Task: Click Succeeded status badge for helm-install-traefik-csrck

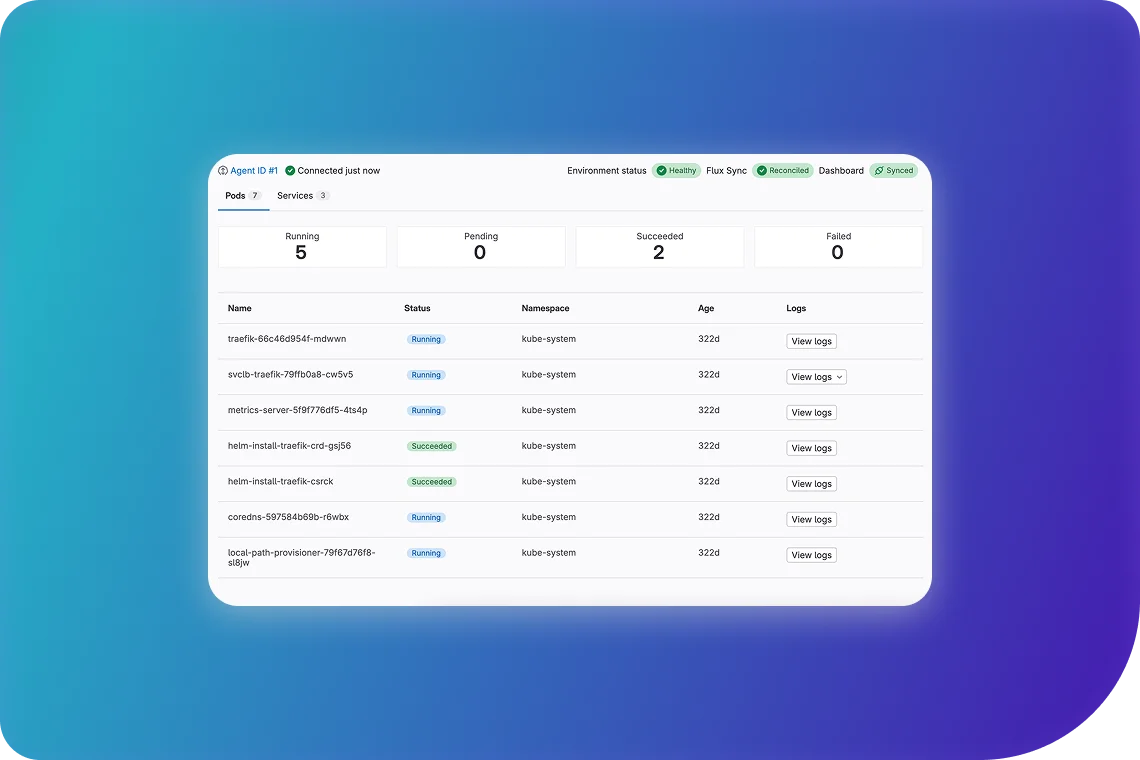Action: tap(432, 482)
